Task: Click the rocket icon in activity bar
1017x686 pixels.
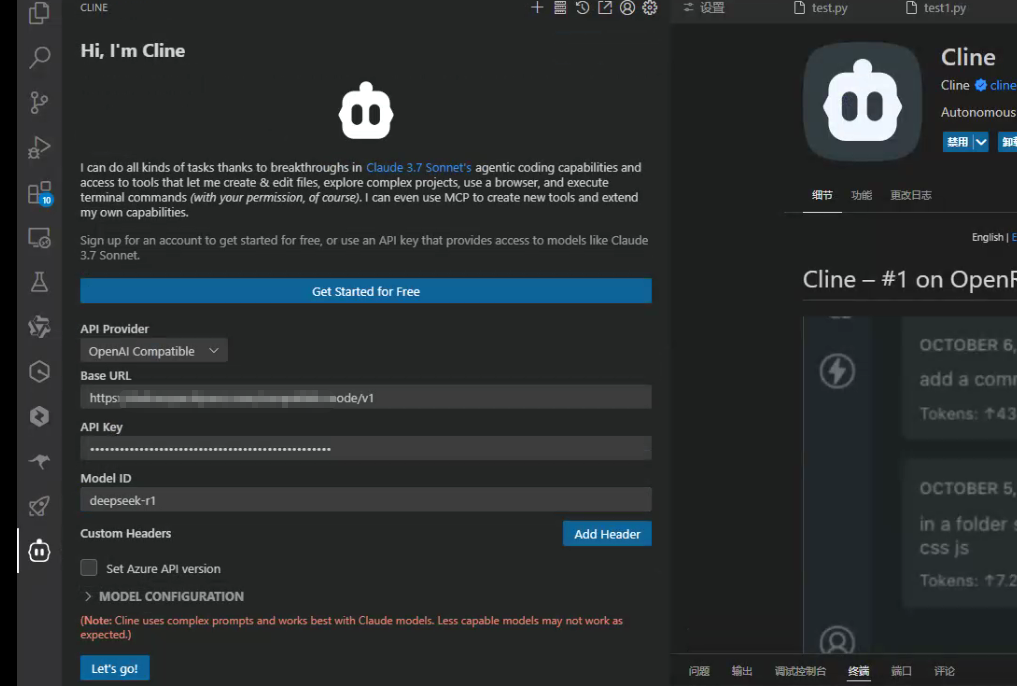Action: pyautogui.click(x=39, y=506)
